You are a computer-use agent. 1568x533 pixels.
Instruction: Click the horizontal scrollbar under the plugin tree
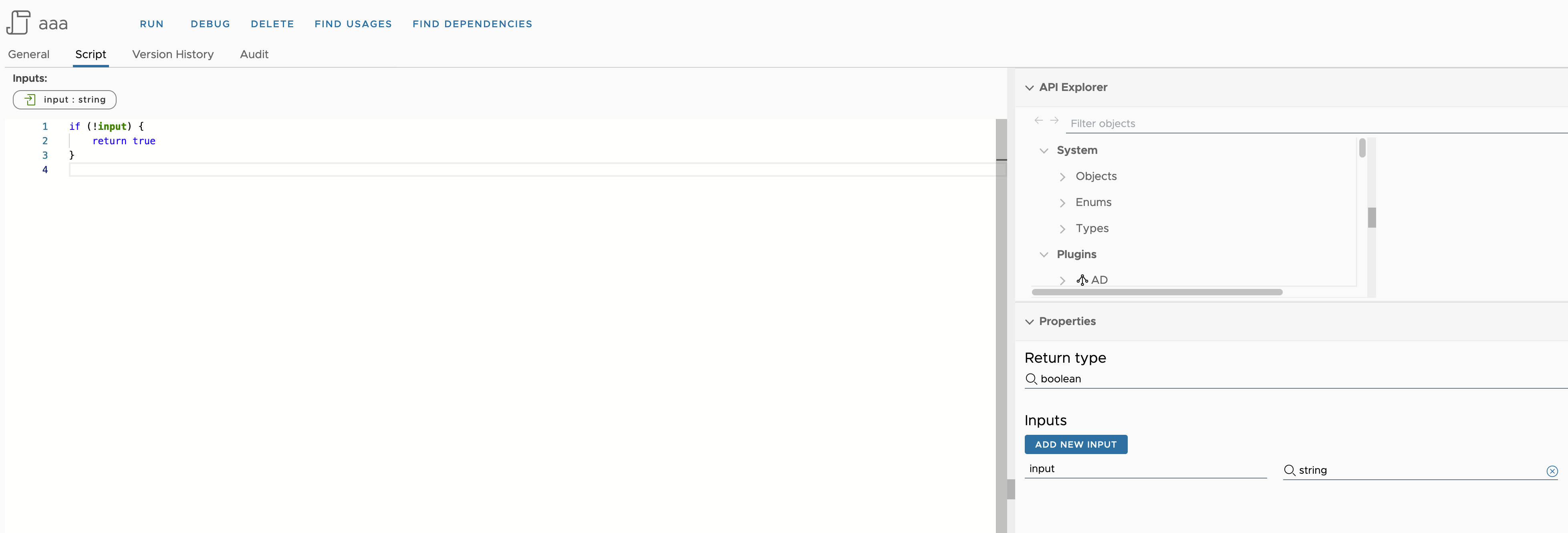click(1157, 293)
